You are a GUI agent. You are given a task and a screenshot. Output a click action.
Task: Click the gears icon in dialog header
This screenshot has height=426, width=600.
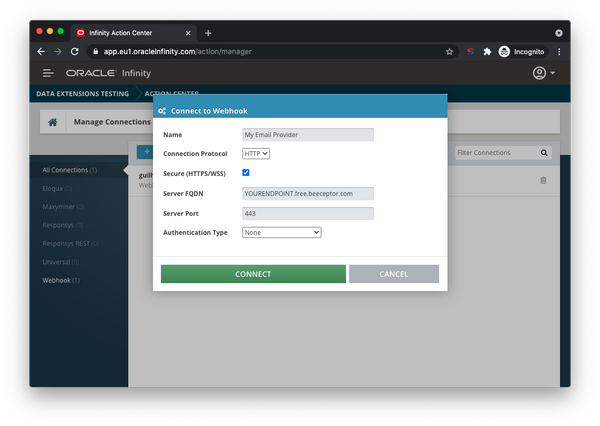tap(162, 111)
